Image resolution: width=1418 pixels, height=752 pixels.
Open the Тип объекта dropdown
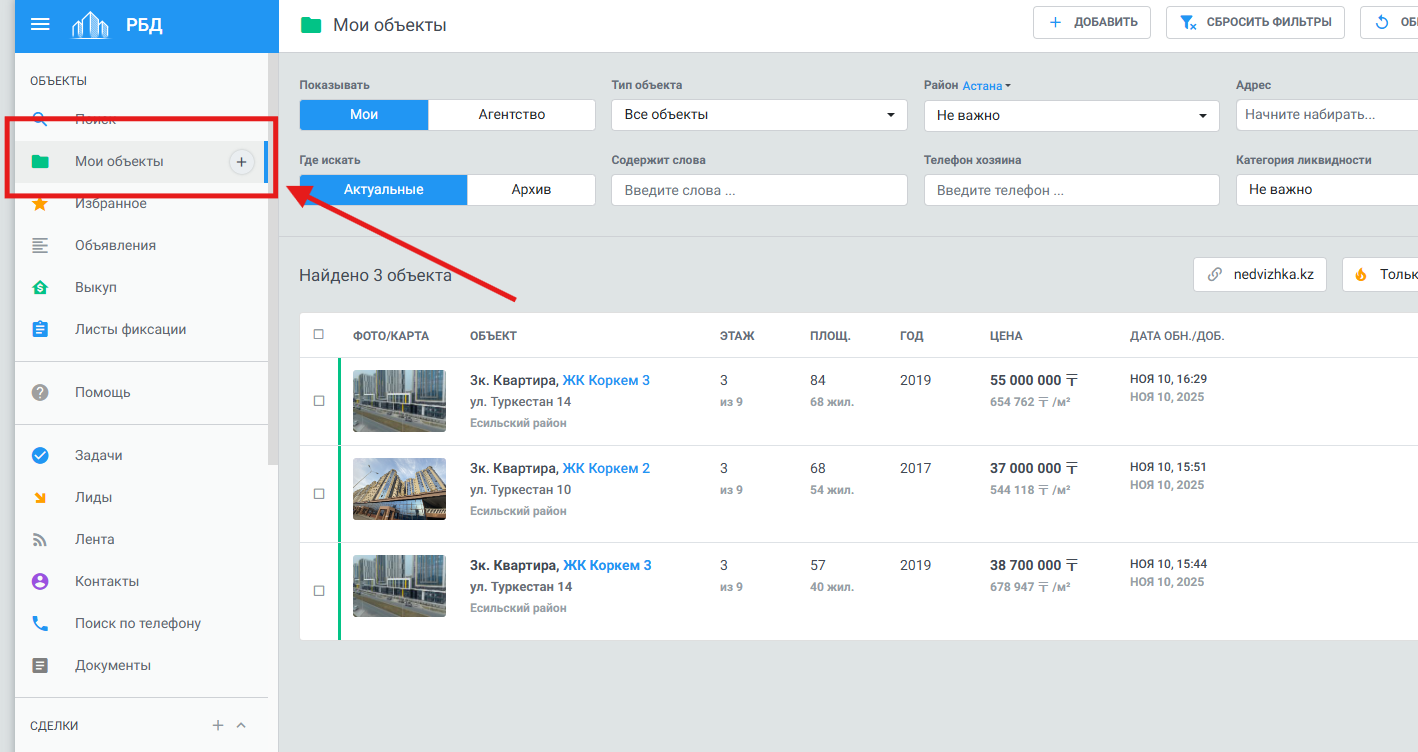click(758, 115)
